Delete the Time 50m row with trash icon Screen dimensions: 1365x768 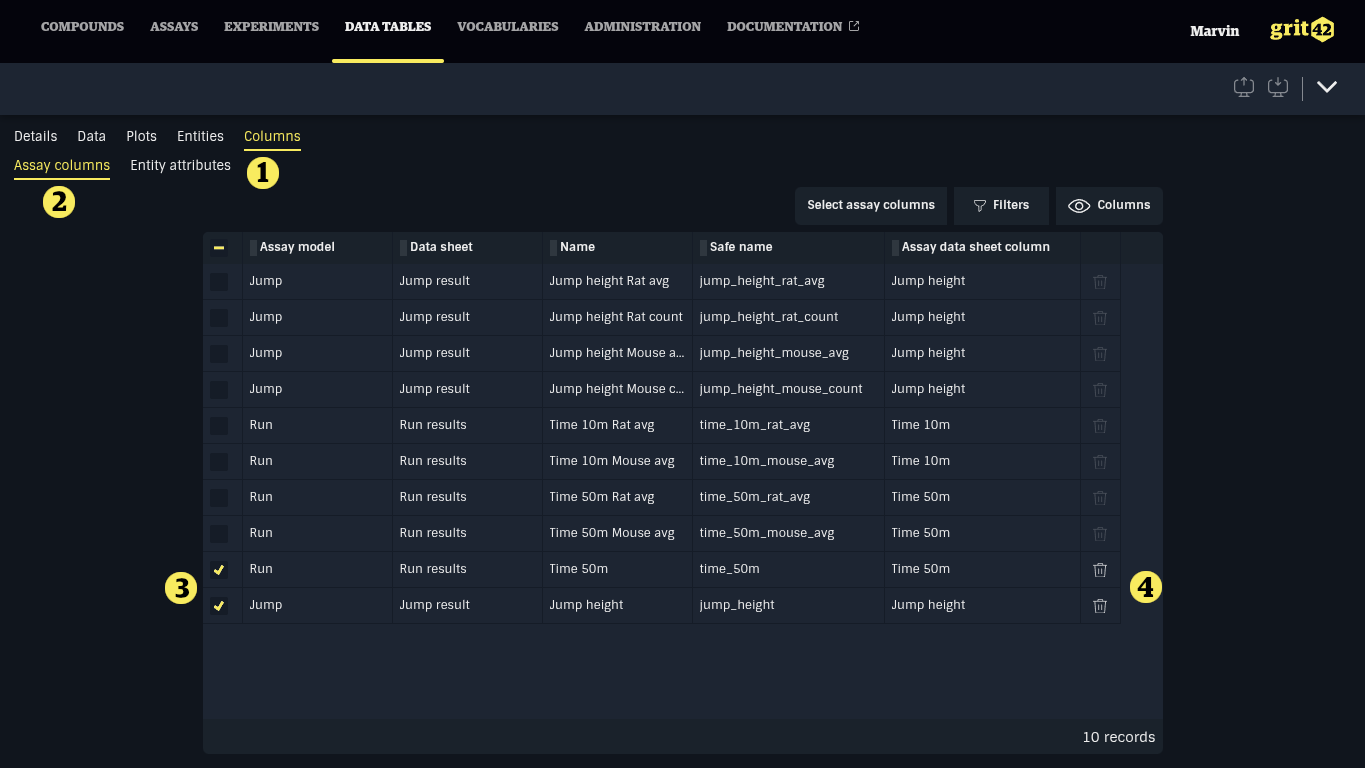1100,570
